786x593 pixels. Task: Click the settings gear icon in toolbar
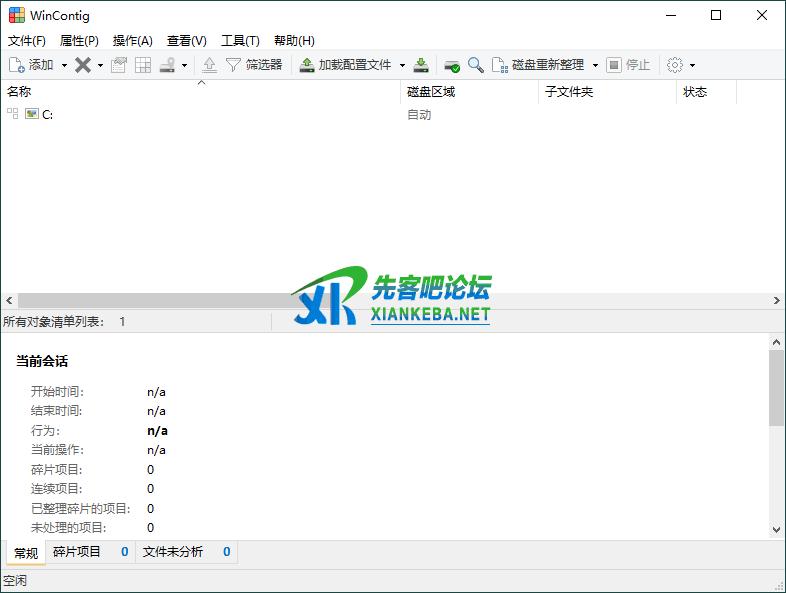coord(675,65)
